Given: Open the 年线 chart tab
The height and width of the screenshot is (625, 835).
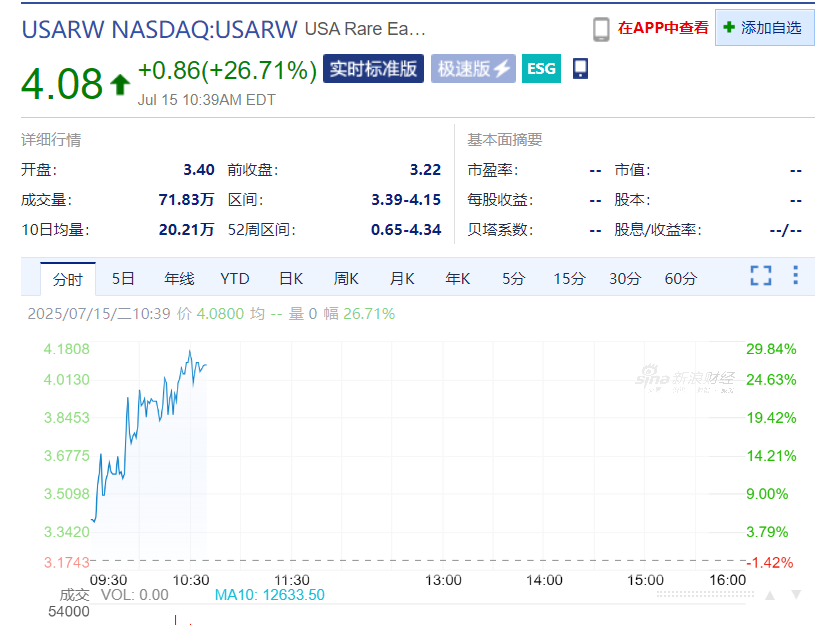Looking at the screenshot, I should [x=179, y=278].
